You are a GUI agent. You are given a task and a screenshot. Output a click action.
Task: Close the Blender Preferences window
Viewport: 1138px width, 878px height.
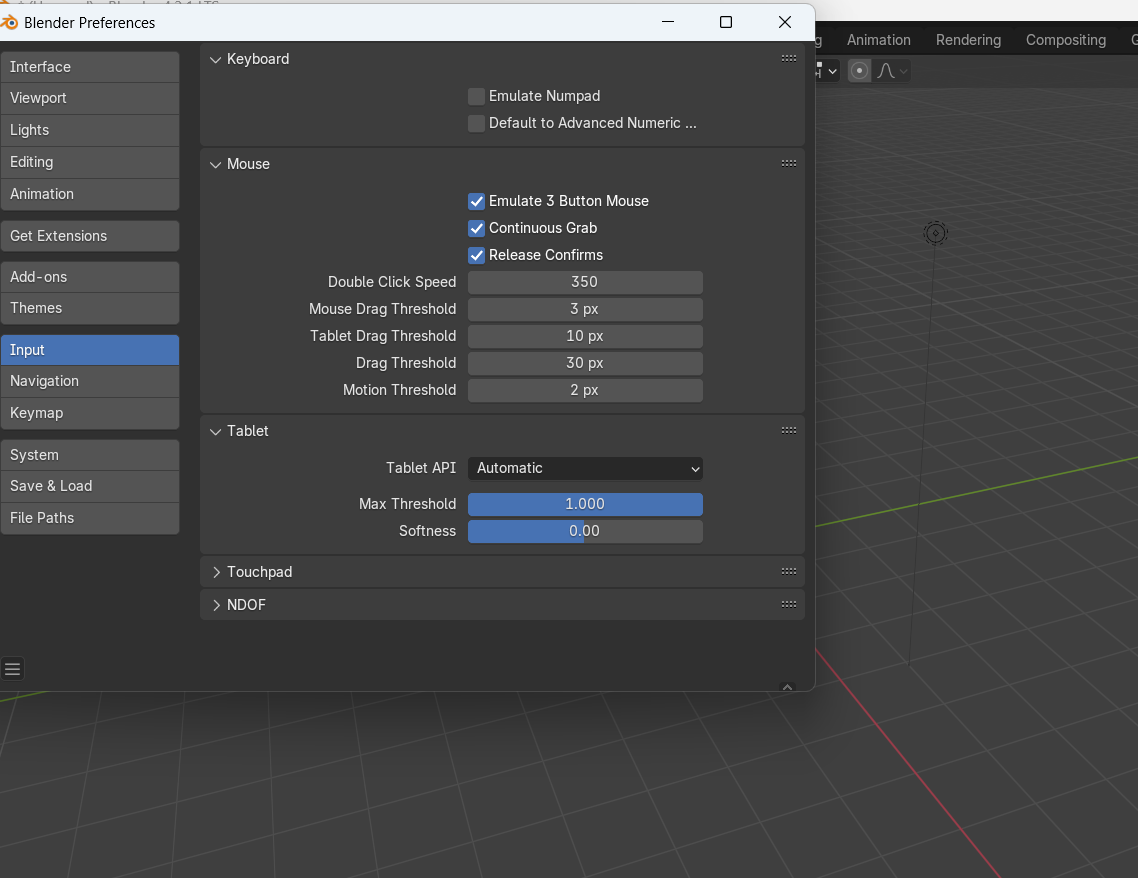[785, 22]
